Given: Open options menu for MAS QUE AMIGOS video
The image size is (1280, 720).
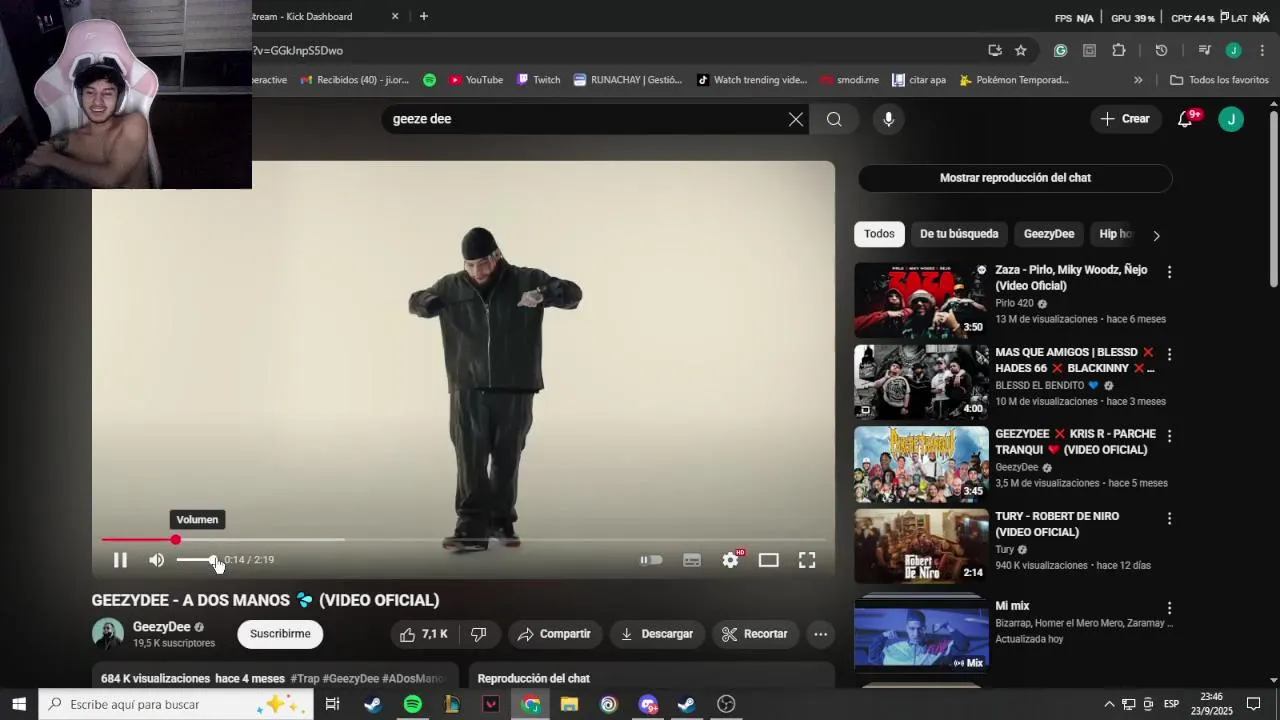Looking at the screenshot, I should (1169, 354).
